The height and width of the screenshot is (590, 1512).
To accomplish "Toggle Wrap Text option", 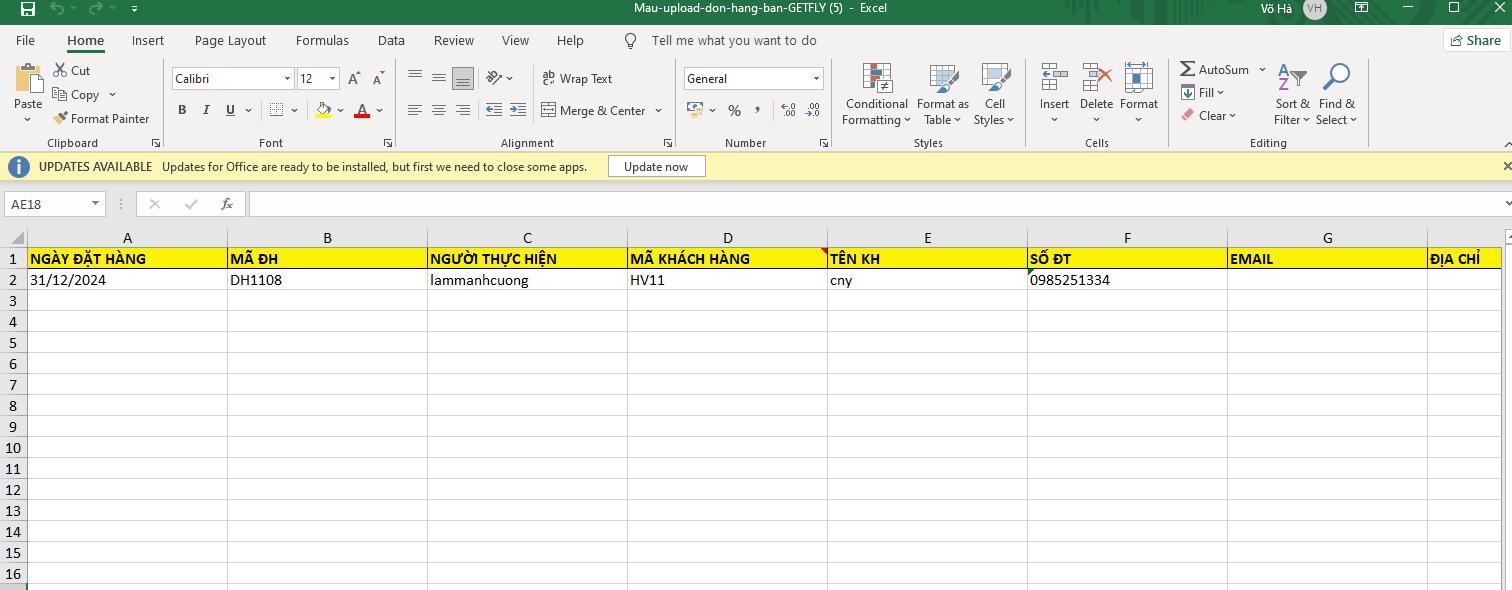I will 577,79.
